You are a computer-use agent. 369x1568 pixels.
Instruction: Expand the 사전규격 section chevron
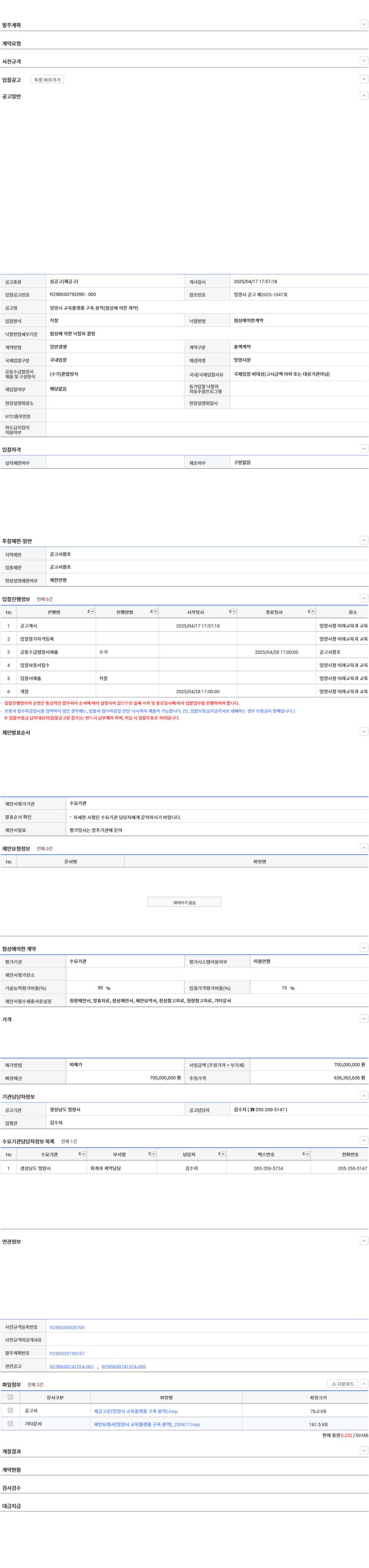[x=363, y=61]
